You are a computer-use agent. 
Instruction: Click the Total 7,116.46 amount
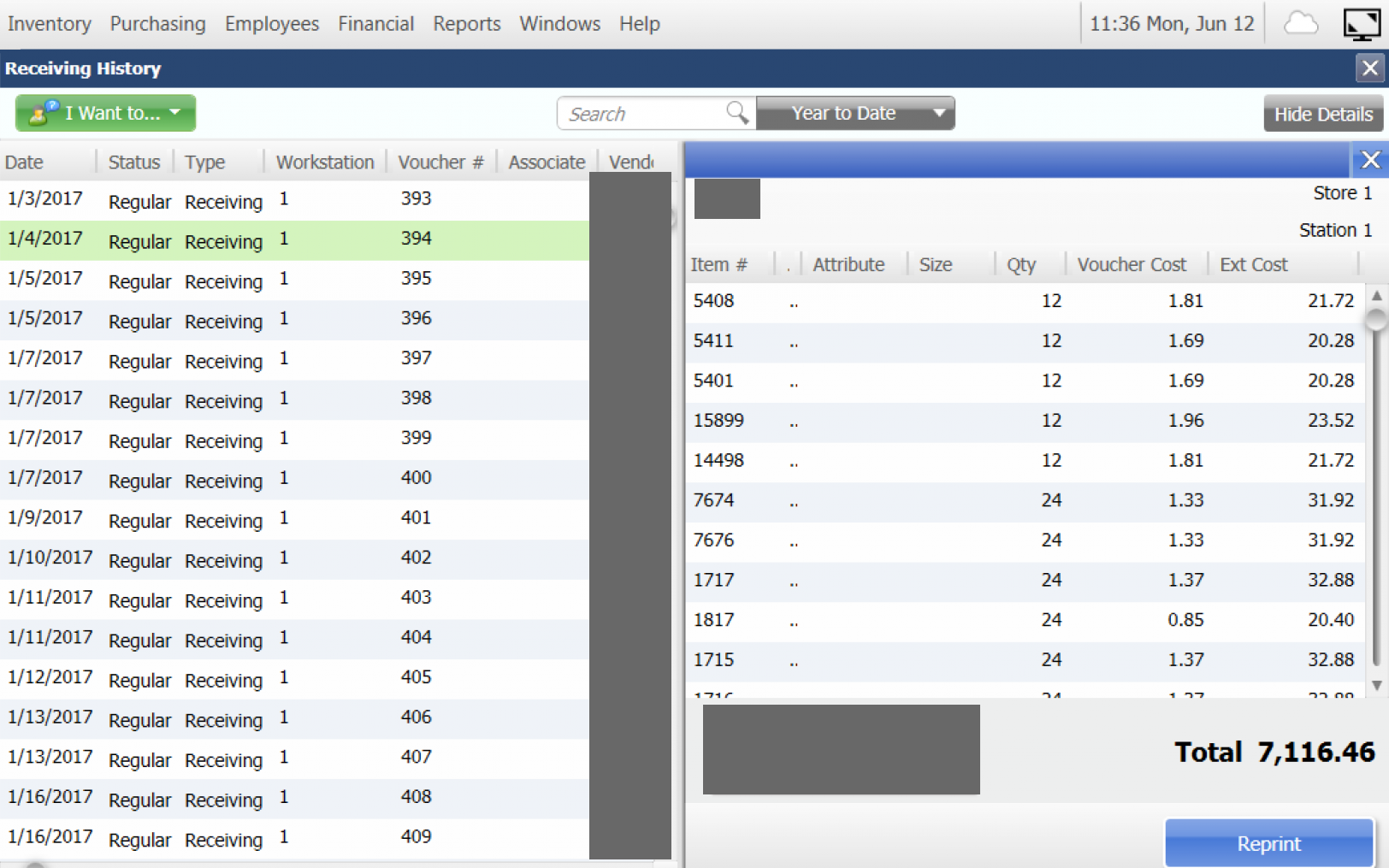(x=1274, y=752)
